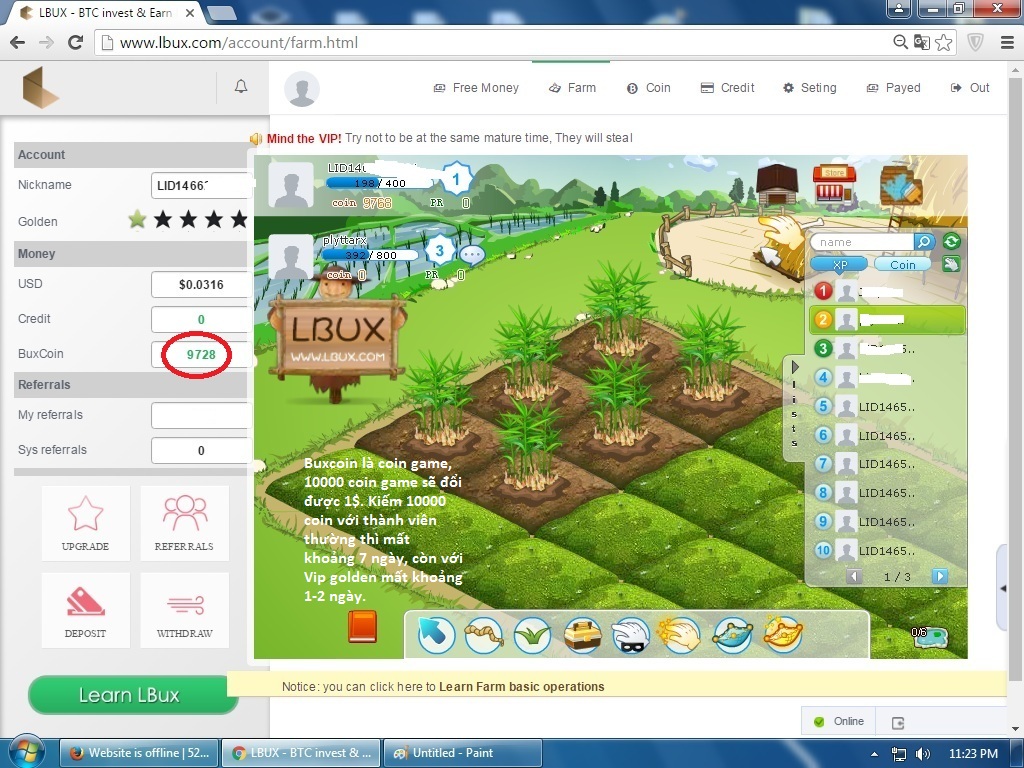Image resolution: width=1024 pixels, height=768 pixels.
Task: Select rank 10 friend LID1465
Action: [x=887, y=551]
